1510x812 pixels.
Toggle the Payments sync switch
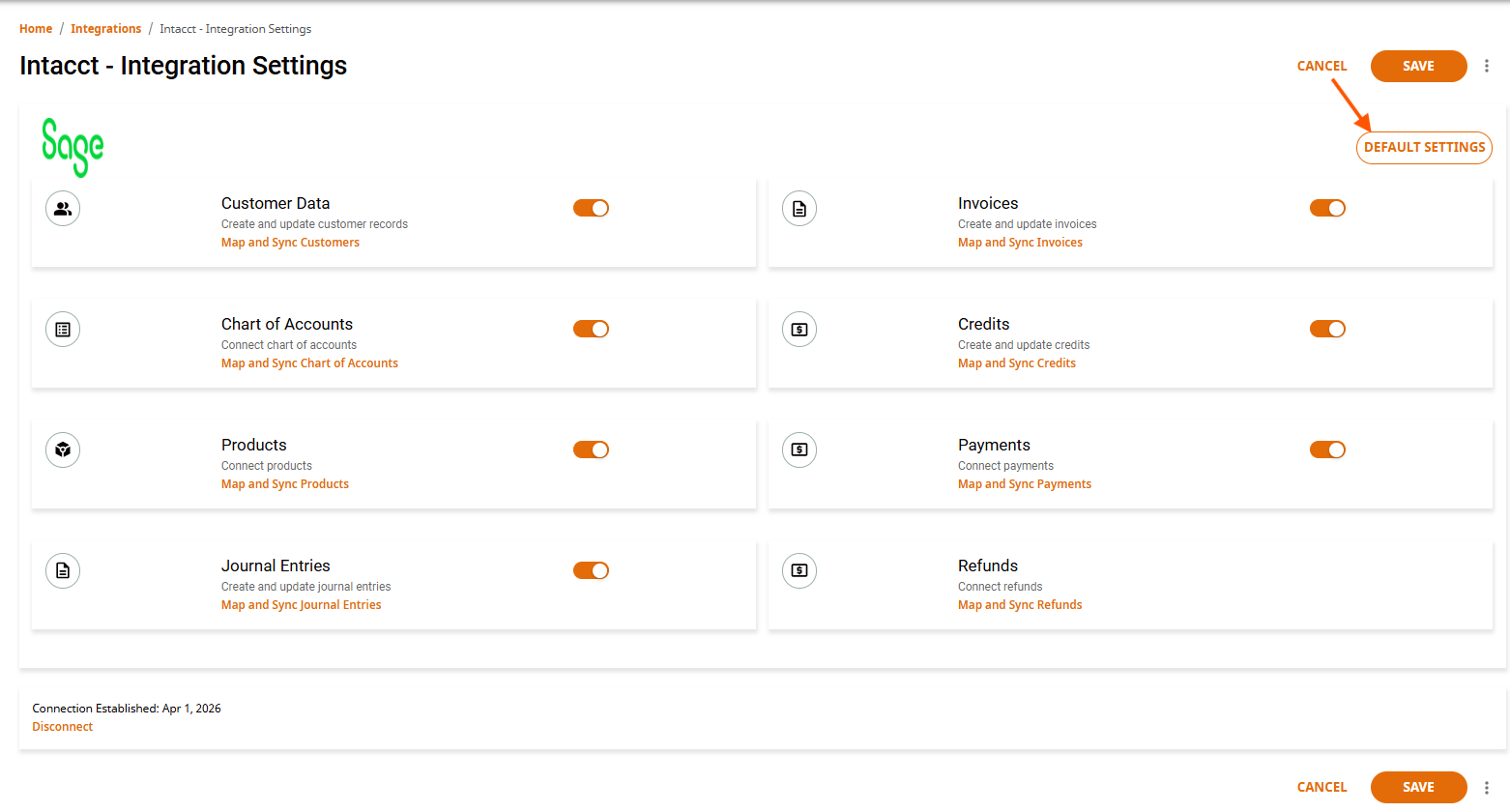click(1327, 449)
